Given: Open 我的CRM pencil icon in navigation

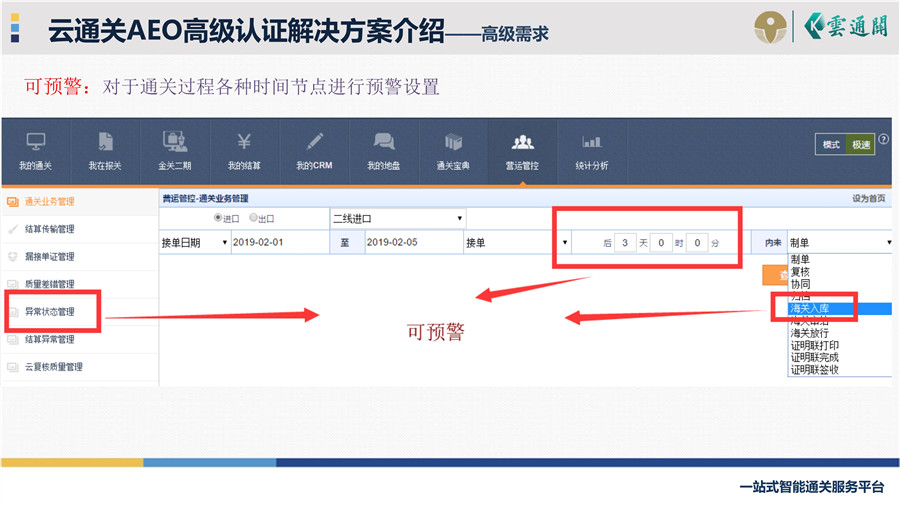Looking at the screenshot, I should (x=314, y=141).
